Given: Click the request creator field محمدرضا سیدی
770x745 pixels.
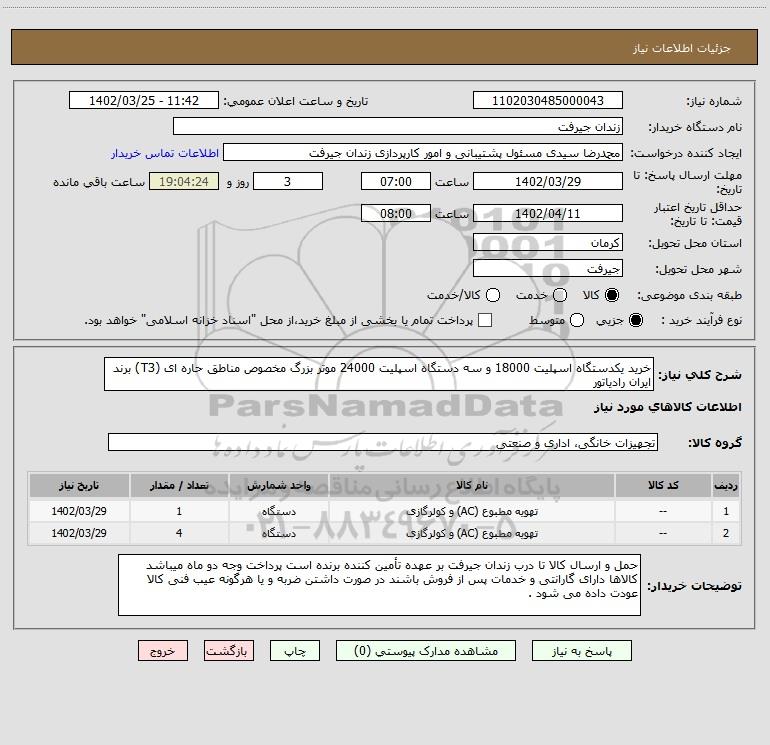Looking at the screenshot, I should (423, 153).
